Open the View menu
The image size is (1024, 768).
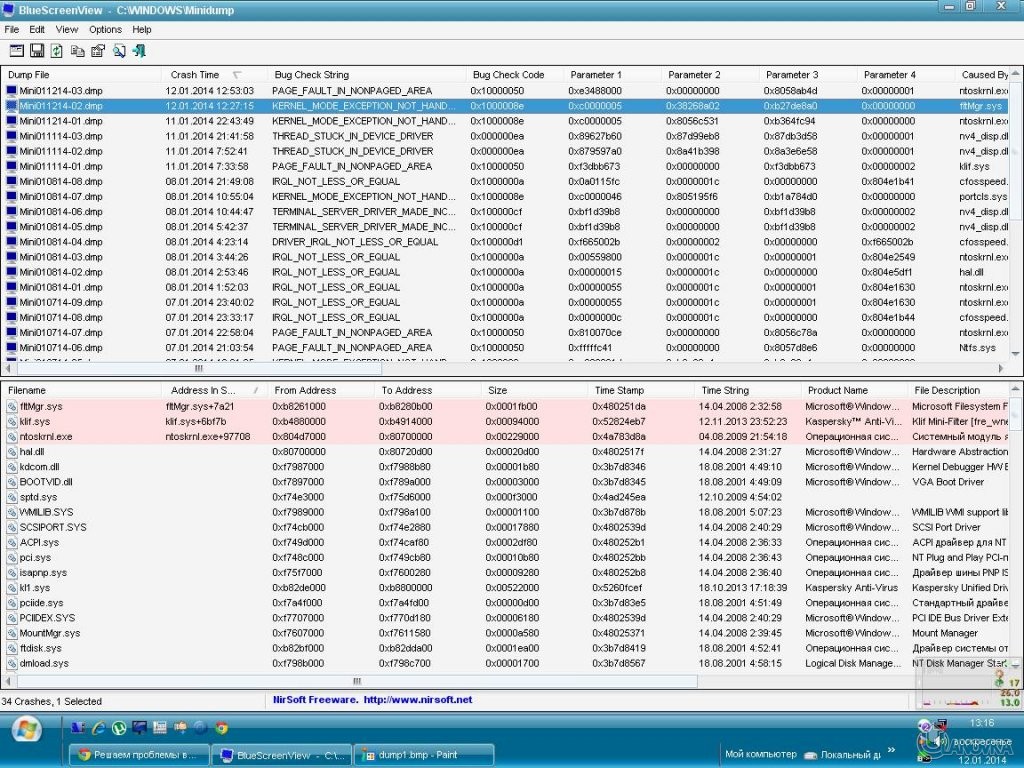(67, 30)
